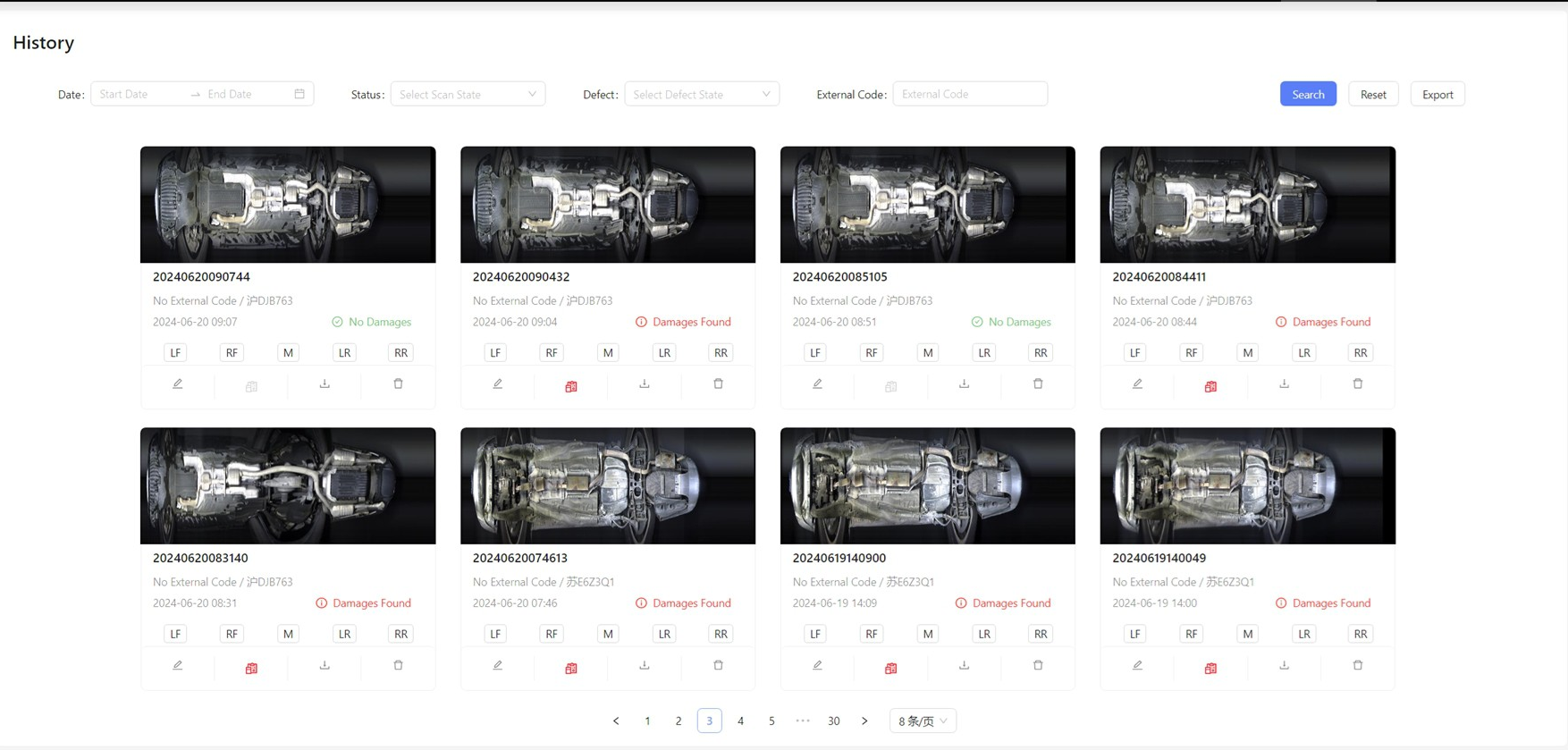This screenshot has height=750, width=1568.
Task: Toggle M tag on scan 20240620074613
Action: (608, 634)
